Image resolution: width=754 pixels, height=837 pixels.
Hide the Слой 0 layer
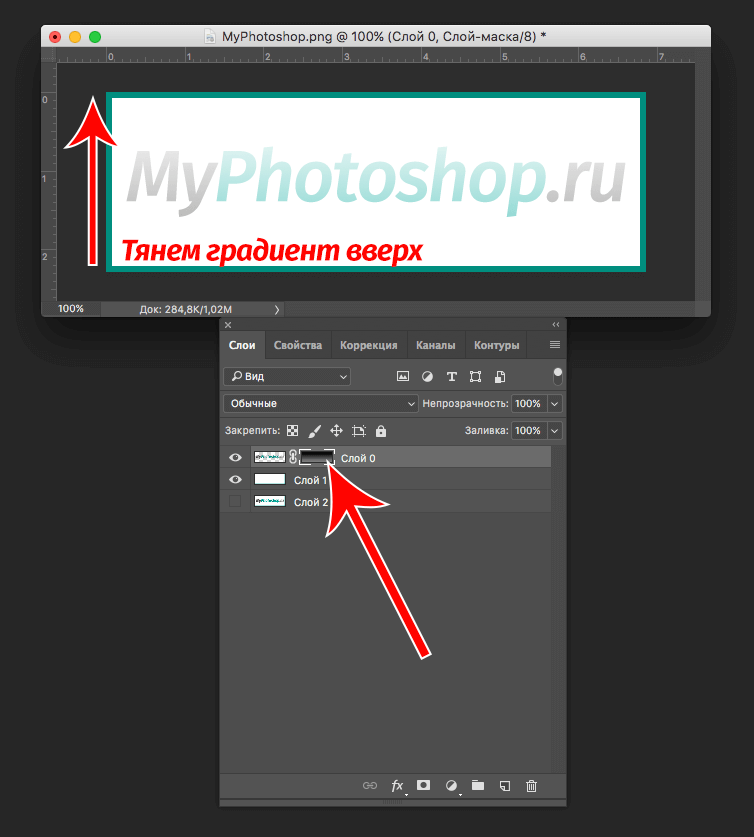235,457
